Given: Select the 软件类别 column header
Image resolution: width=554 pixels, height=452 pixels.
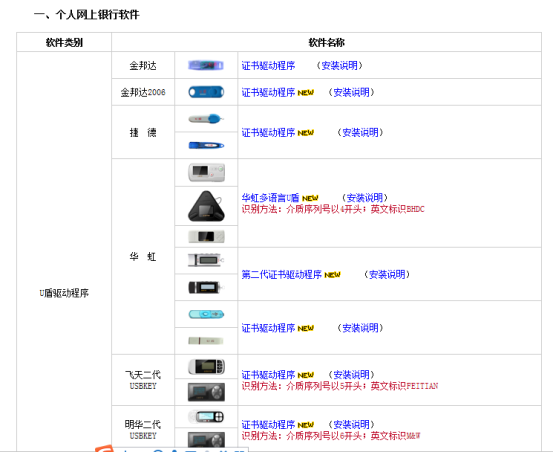Looking at the screenshot, I should click(64, 43).
